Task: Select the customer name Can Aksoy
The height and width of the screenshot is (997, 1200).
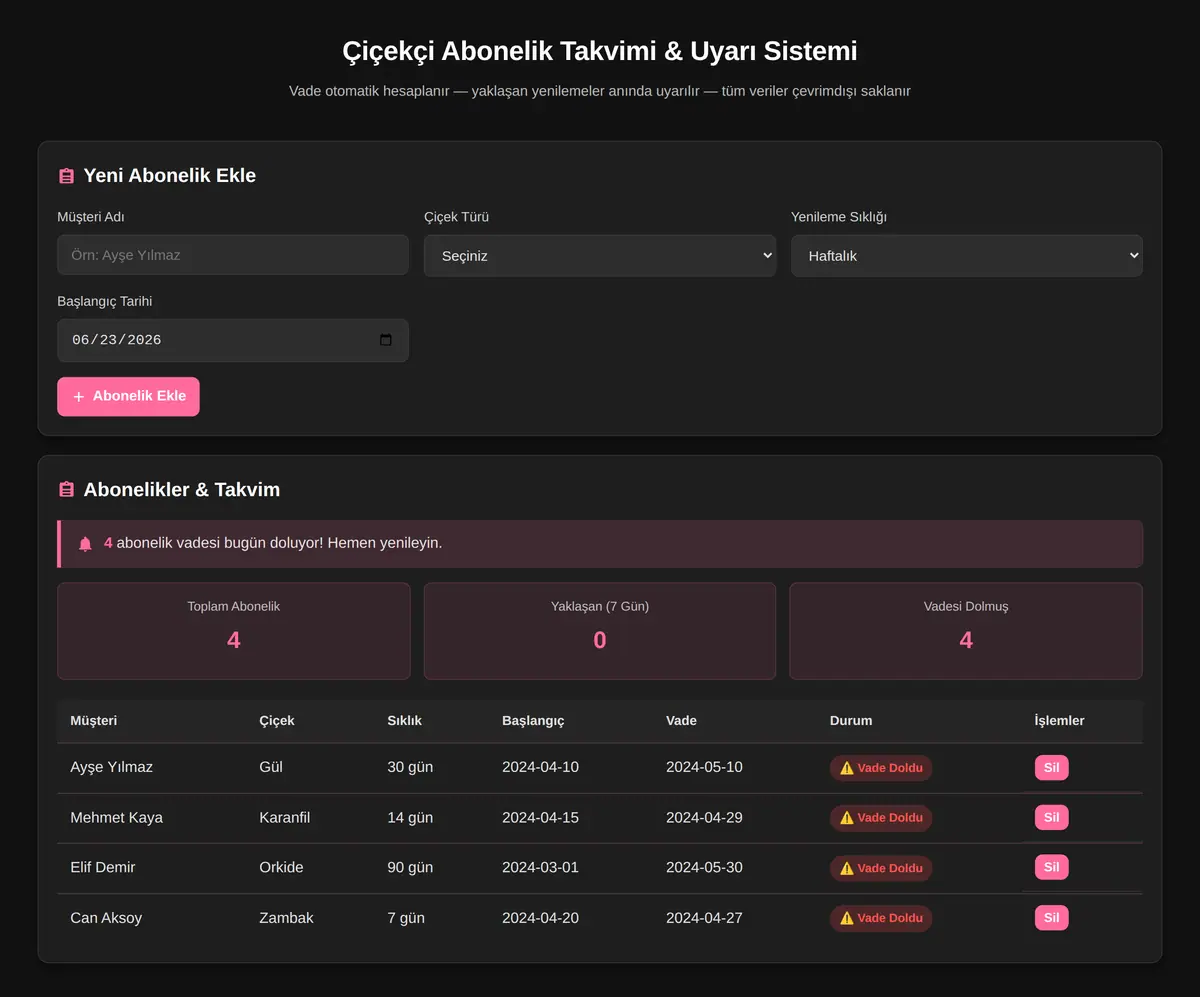Action: coord(106,918)
